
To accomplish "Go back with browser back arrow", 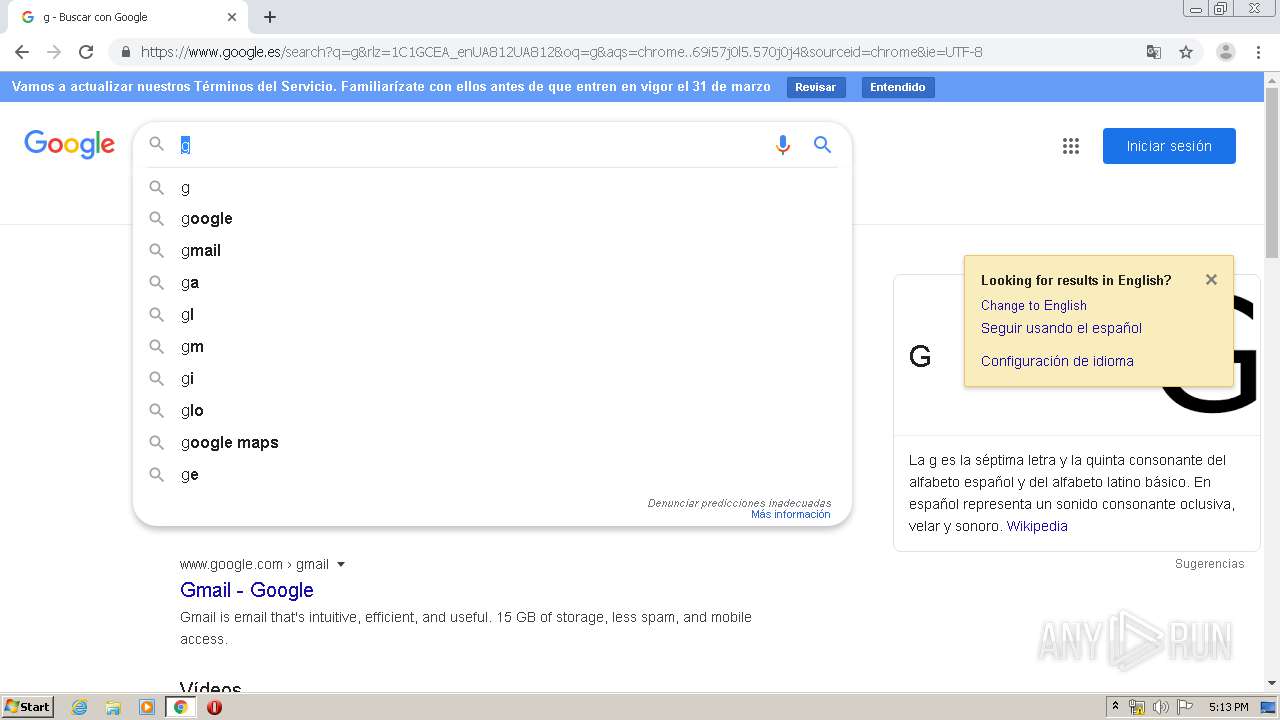I will pos(22,52).
